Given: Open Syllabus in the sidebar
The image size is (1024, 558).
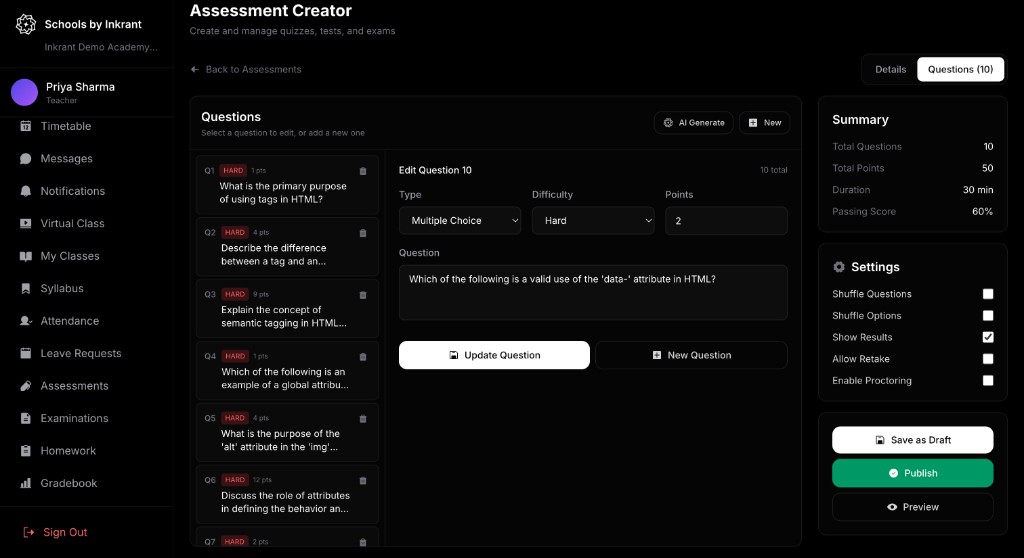Looking at the screenshot, I should (62, 288).
